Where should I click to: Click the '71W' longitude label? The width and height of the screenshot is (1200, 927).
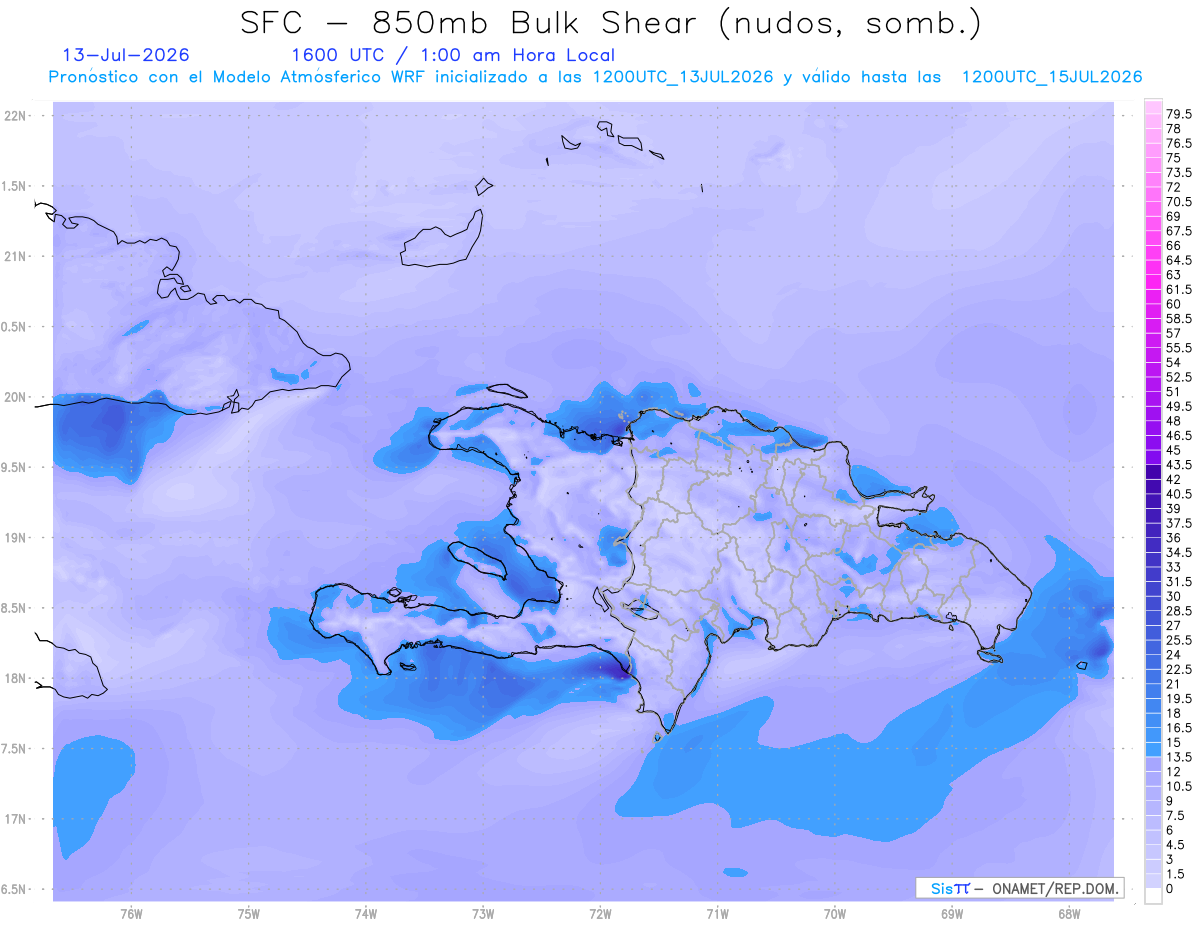click(x=717, y=914)
